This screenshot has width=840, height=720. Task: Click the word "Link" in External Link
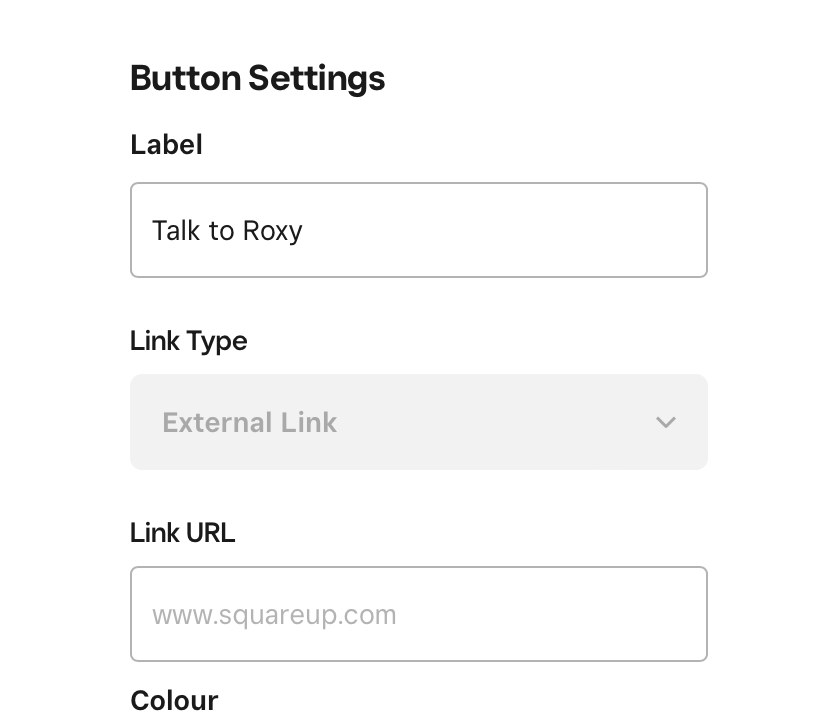point(310,423)
